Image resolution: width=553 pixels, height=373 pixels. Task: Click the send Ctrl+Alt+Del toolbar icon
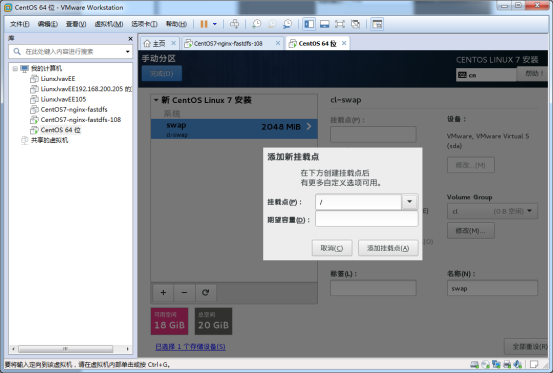[234, 24]
